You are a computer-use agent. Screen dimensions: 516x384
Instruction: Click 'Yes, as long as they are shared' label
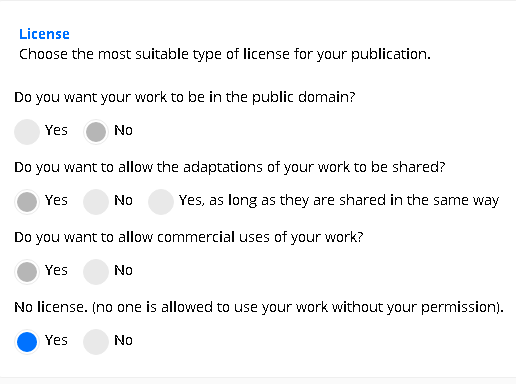[x=339, y=200]
